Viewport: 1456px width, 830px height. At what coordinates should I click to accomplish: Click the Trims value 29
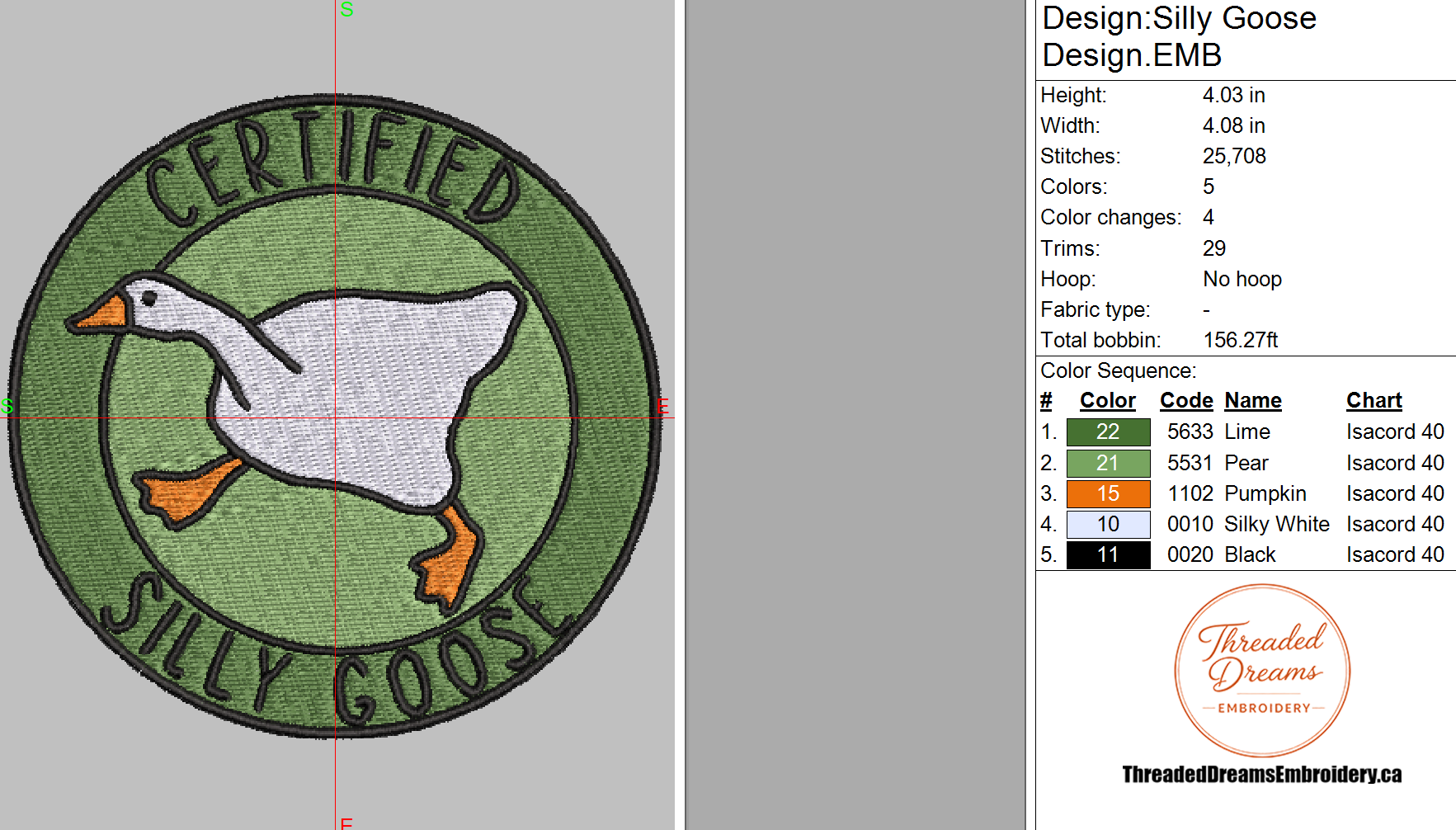1214,248
